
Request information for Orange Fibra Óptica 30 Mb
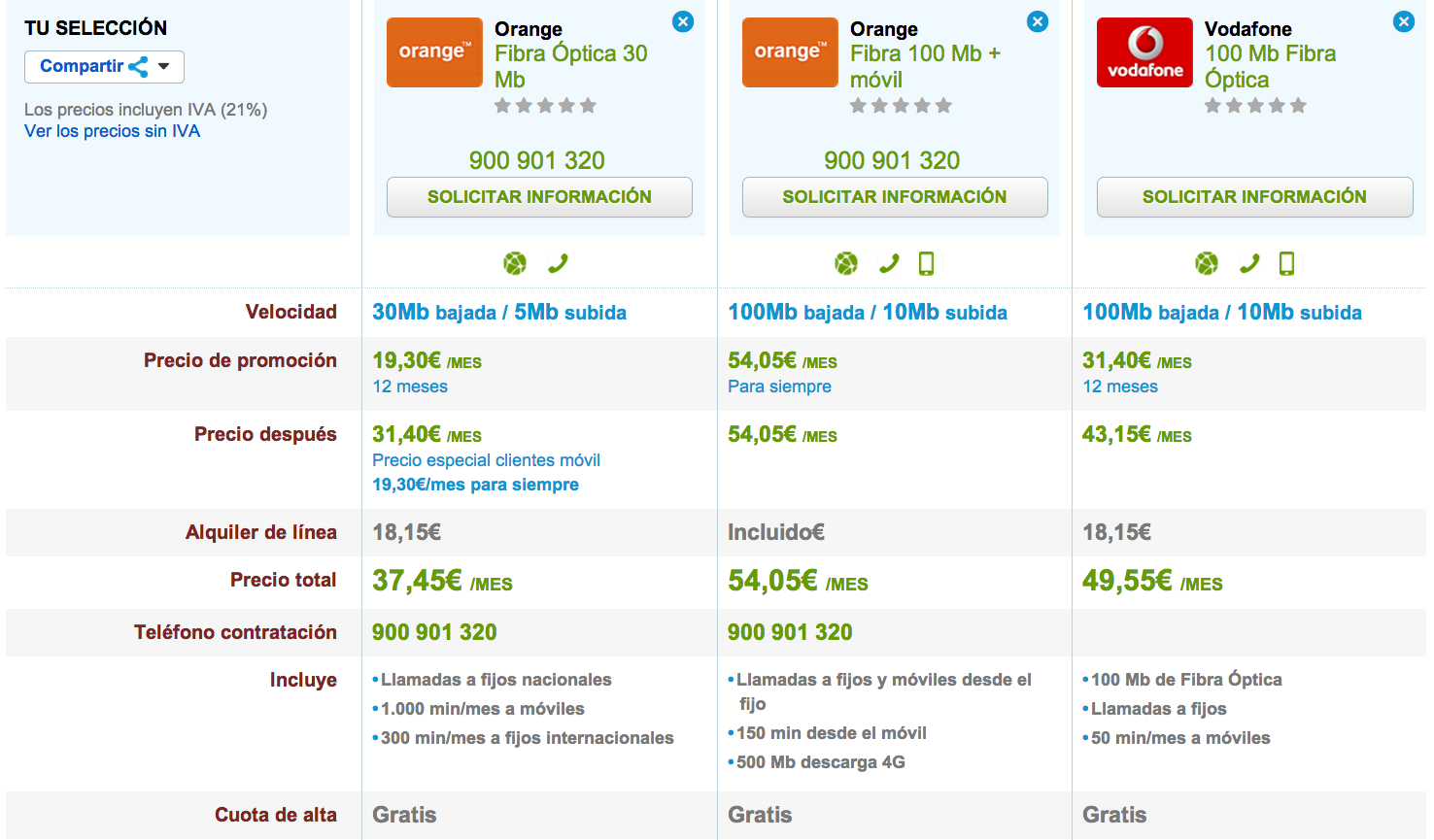(x=539, y=197)
